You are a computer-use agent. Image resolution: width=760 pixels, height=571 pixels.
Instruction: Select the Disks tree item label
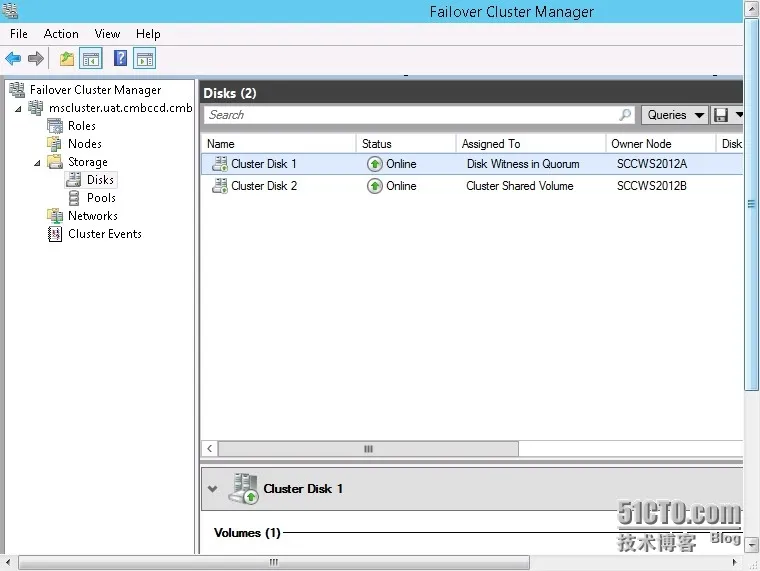[100, 180]
